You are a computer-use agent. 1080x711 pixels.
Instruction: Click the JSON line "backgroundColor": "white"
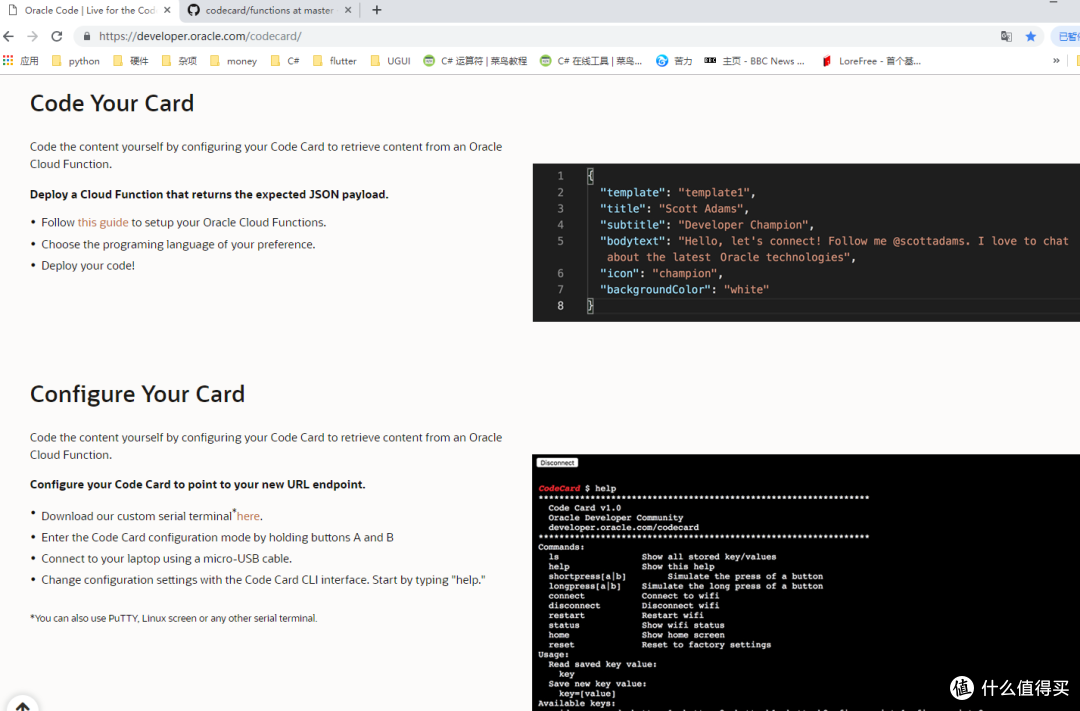click(684, 289)
